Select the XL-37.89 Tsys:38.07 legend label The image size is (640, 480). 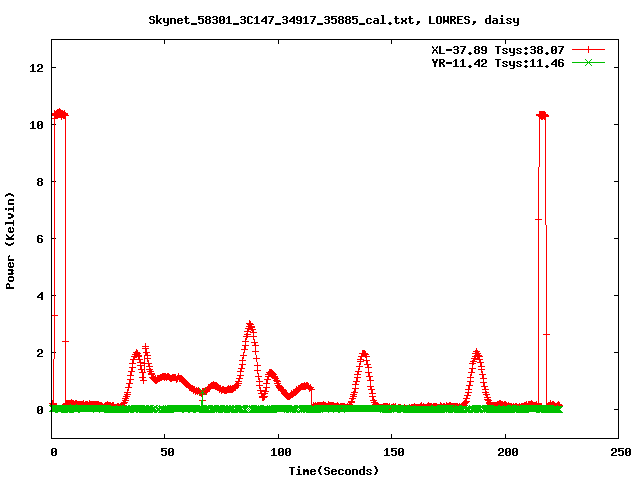[498, 50]
